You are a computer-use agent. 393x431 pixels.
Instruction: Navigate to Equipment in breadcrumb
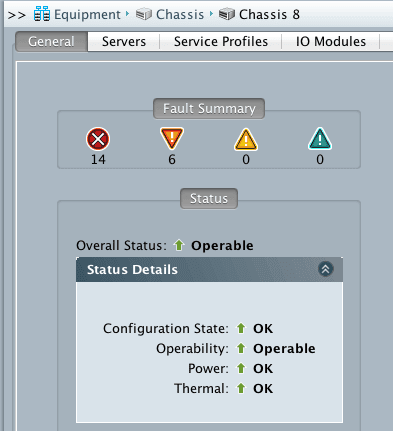[x=87, y=14]
